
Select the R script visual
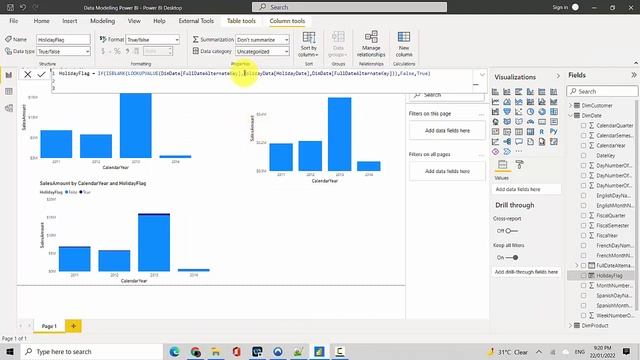tap(542, 131)
